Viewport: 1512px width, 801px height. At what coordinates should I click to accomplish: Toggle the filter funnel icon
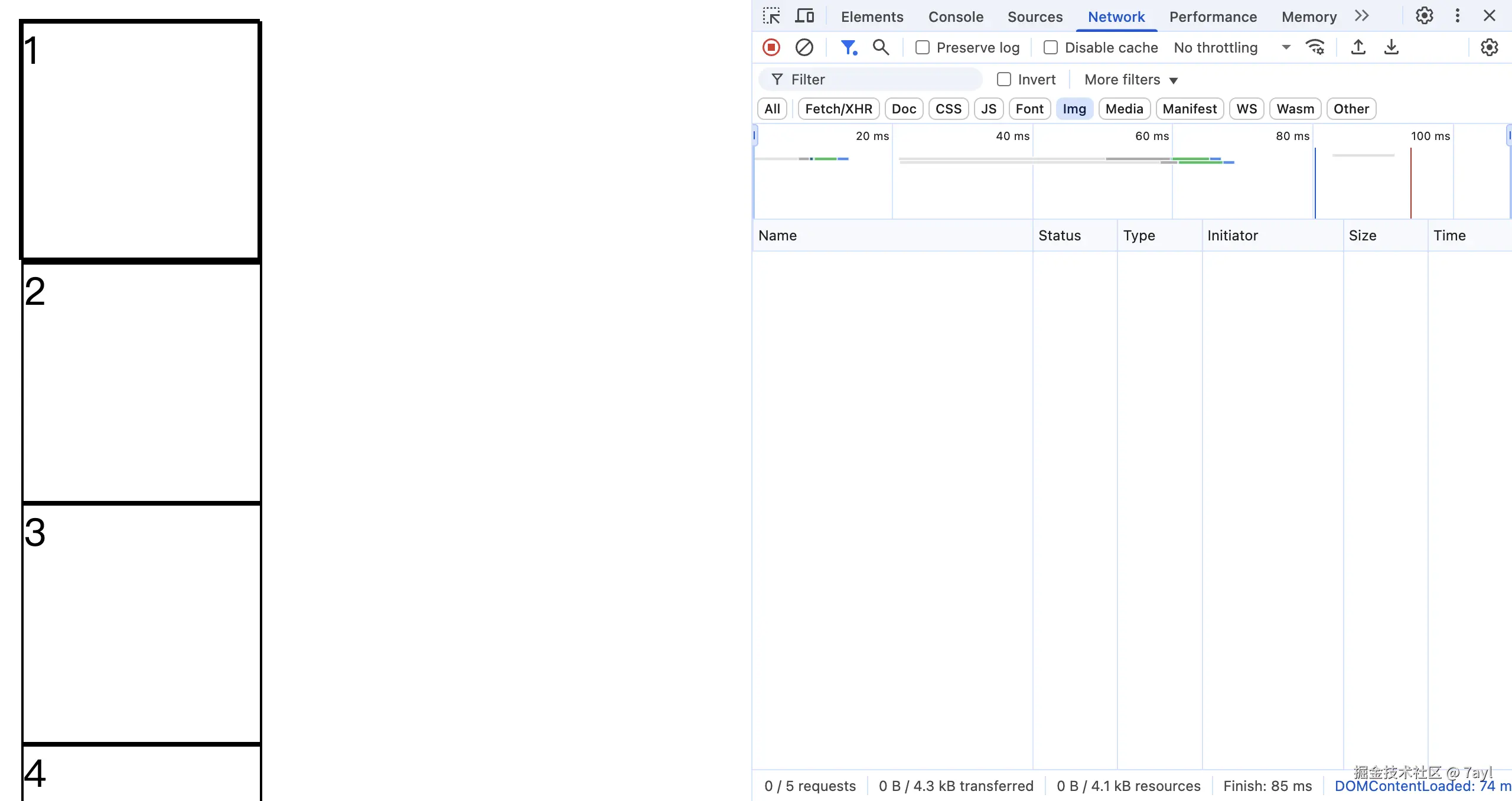849,47
